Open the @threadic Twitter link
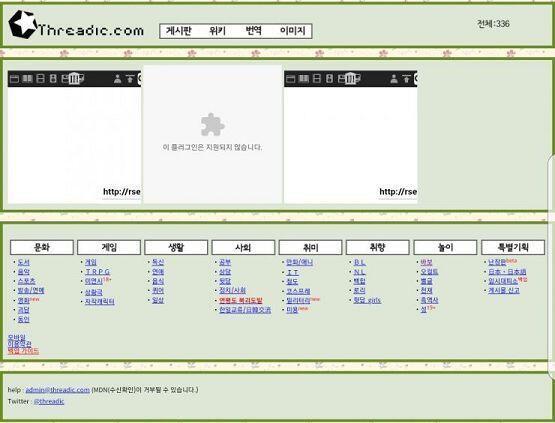Image resolution: width=555 pixels, height=423 pixels. [49, 401]
